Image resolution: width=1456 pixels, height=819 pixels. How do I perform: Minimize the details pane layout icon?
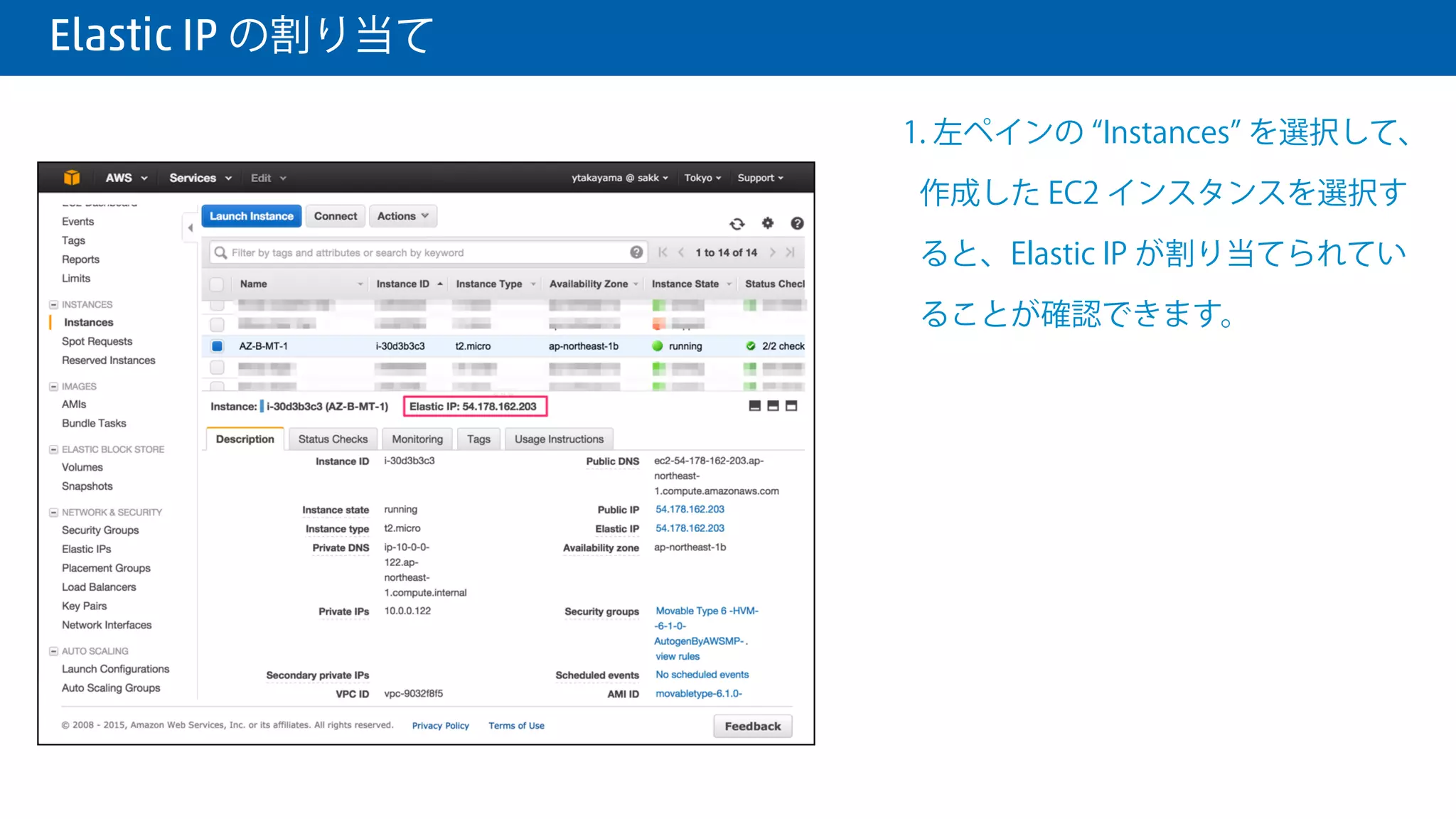(x=755, y=406)
